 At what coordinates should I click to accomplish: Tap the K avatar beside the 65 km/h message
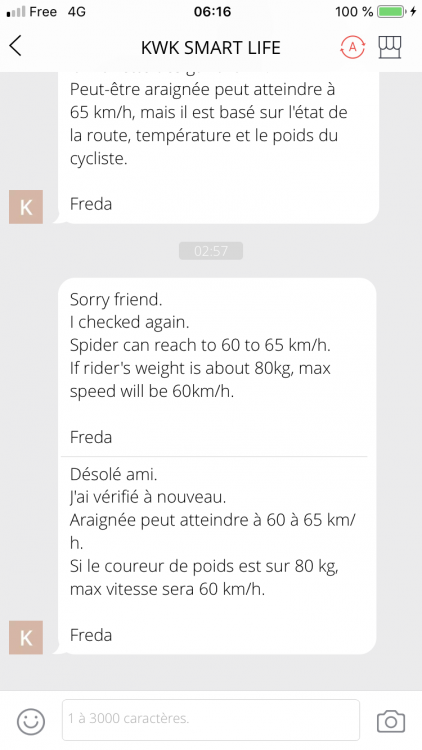pos(26,207)
